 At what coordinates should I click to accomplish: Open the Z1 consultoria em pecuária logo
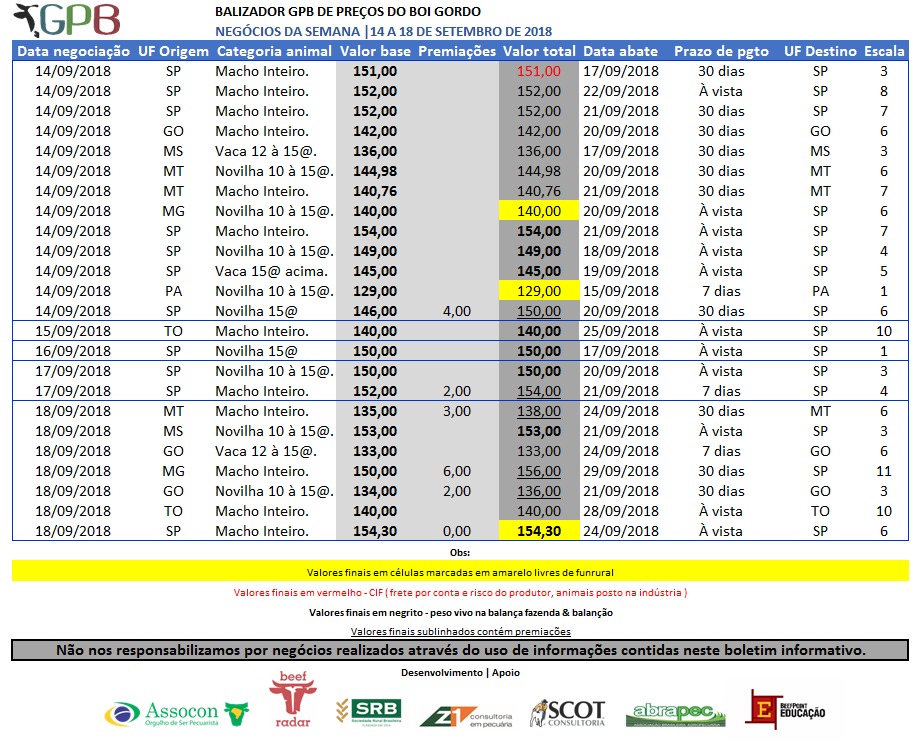(x=466, y=716)
